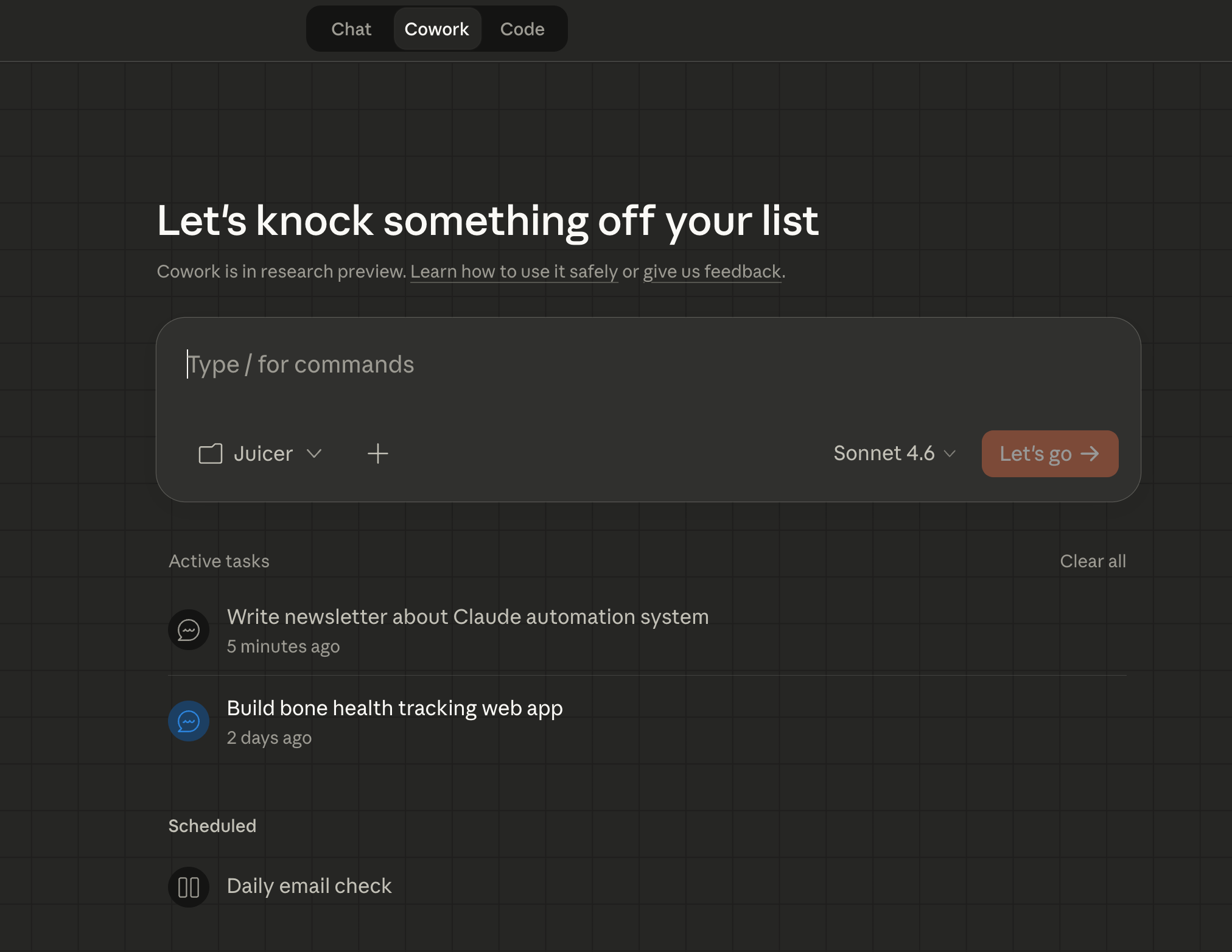Open Build bone health tracking web app task

tap(394, 709)
